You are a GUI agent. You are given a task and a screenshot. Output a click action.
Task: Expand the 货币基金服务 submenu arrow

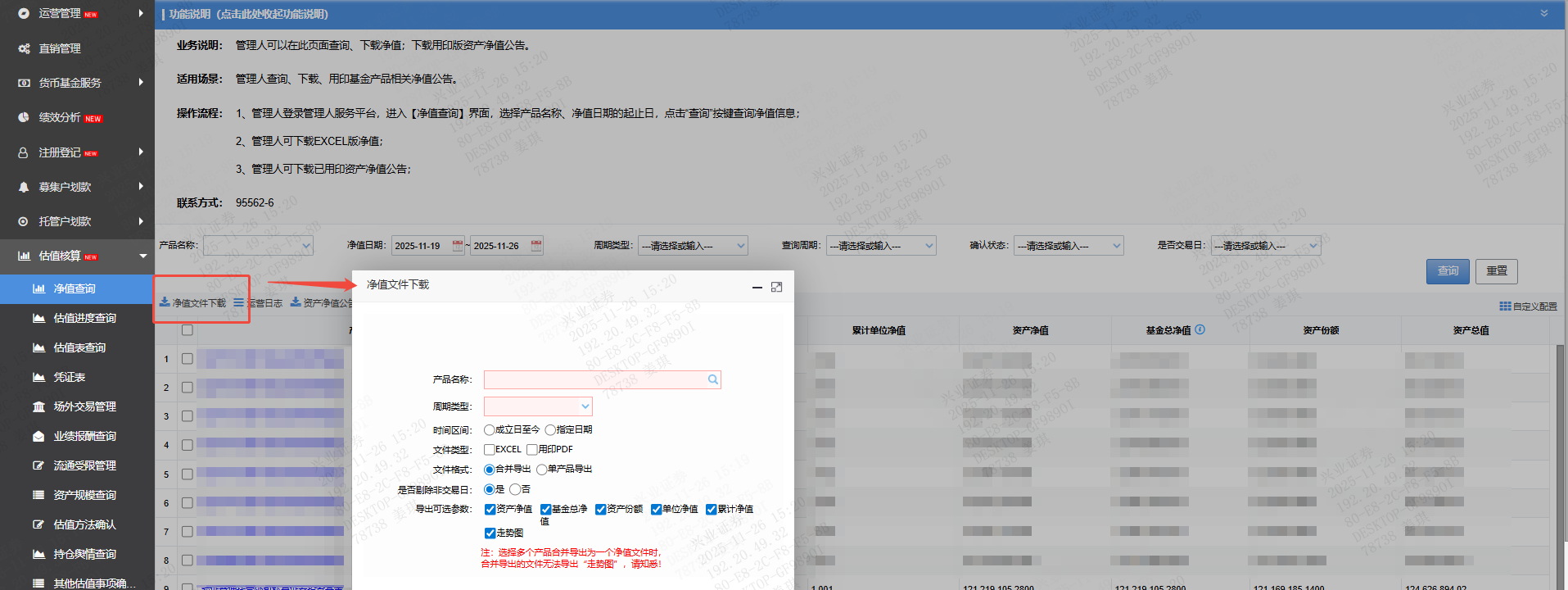[x=141, y=82]
